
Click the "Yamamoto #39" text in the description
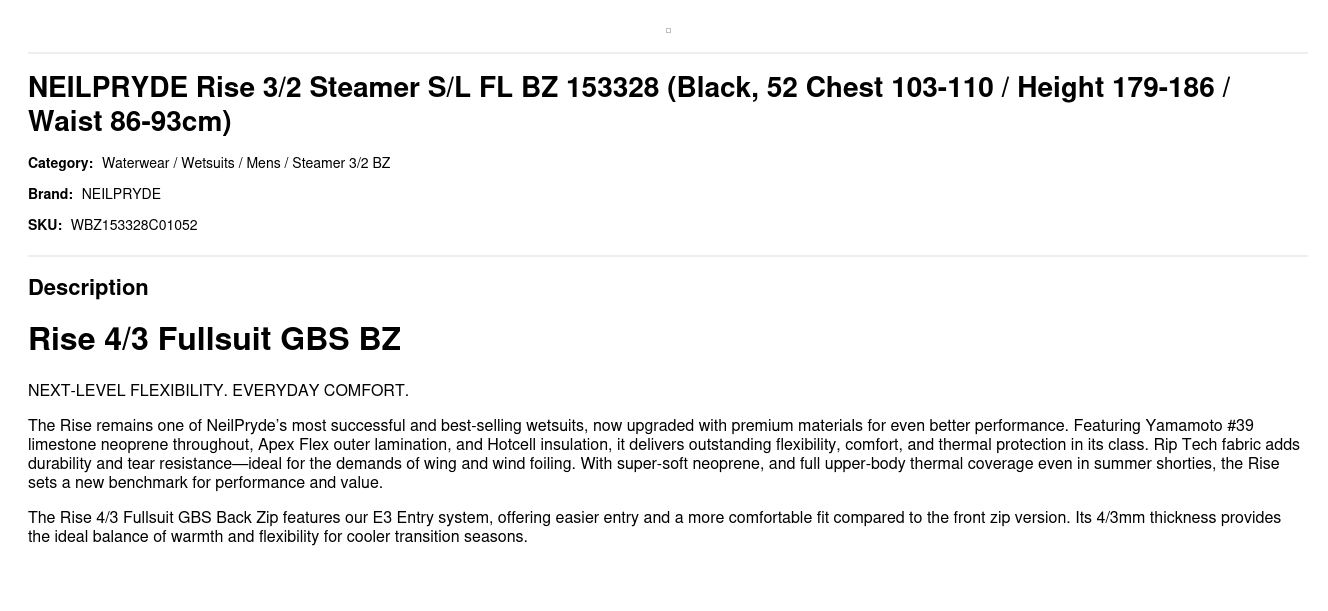tap(1199, 426)
